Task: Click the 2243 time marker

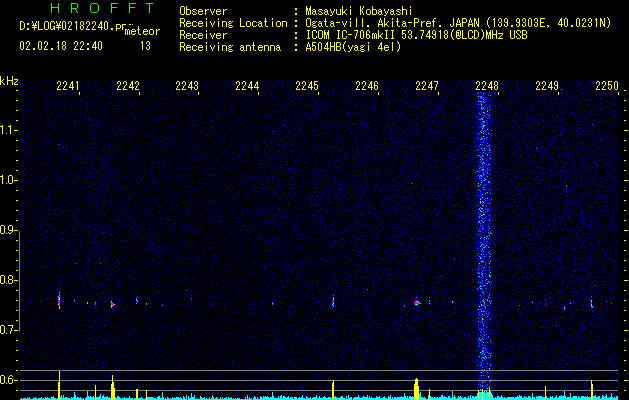Action: pos(187,86)
